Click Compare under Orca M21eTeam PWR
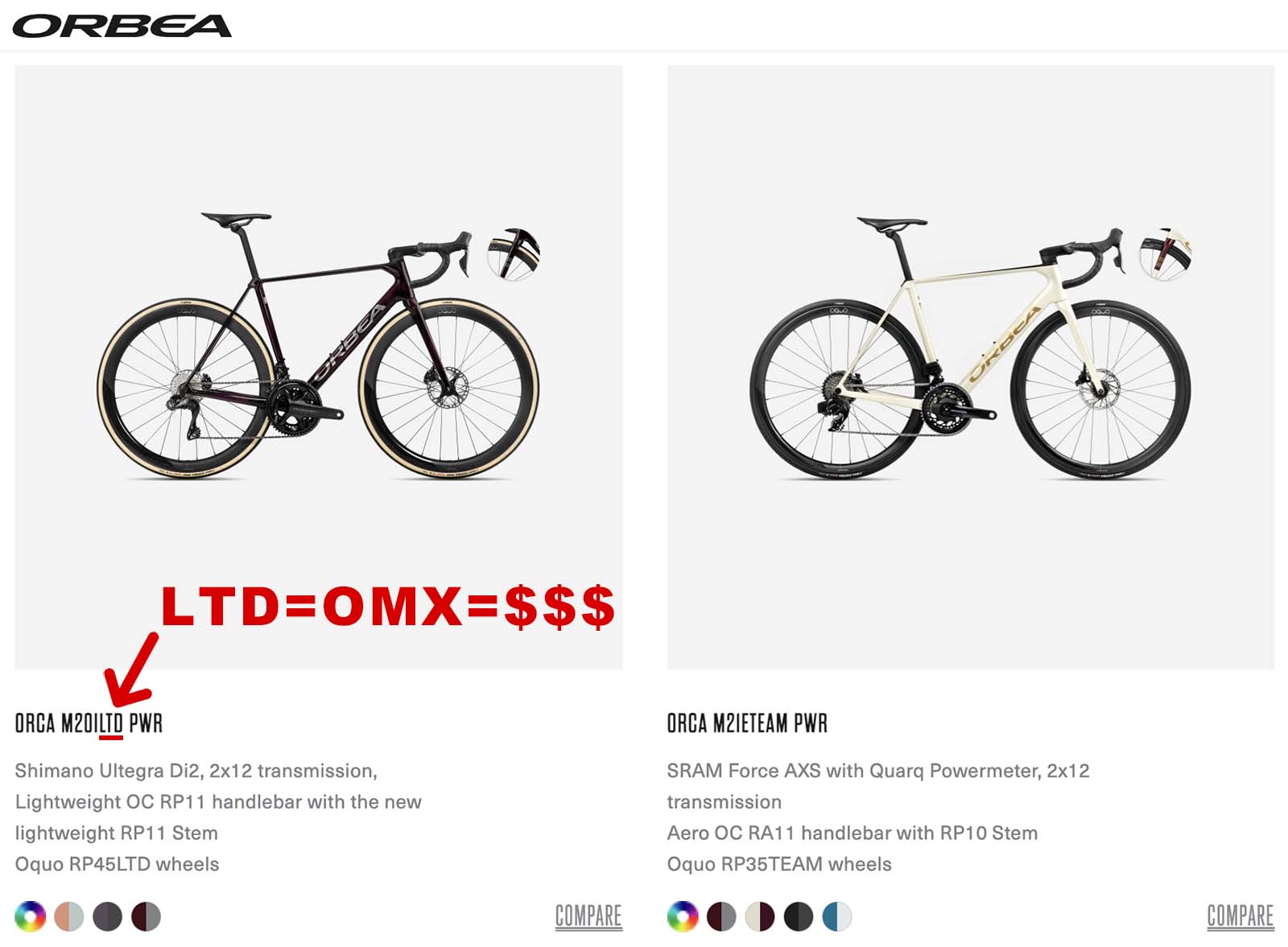The width and height of the screenshot is (1288, 947). click(x=1241, y=916)
